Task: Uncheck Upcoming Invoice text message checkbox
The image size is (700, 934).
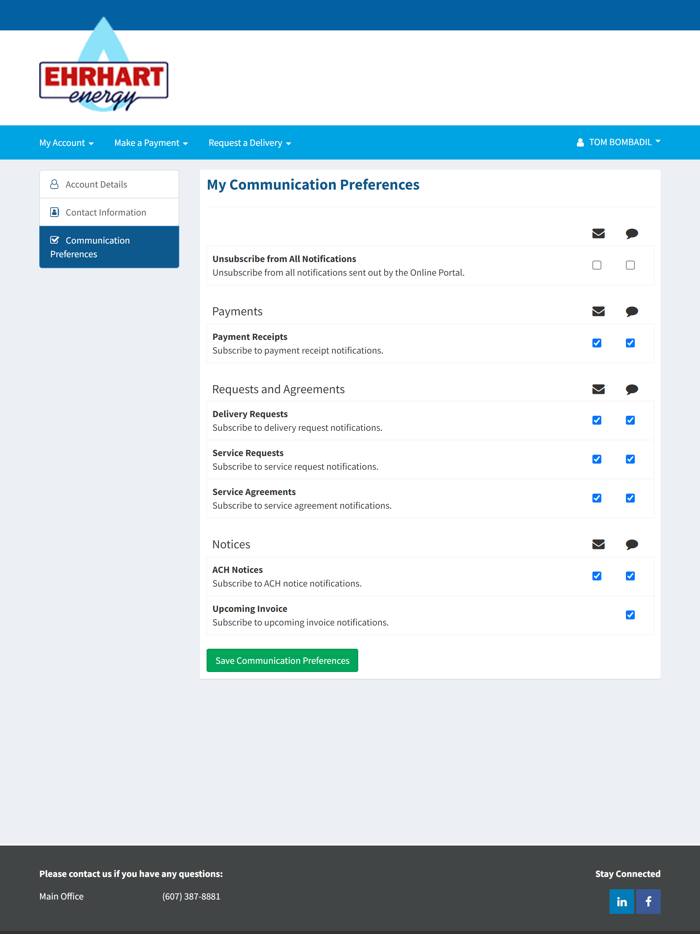Action: coord(630,615)
